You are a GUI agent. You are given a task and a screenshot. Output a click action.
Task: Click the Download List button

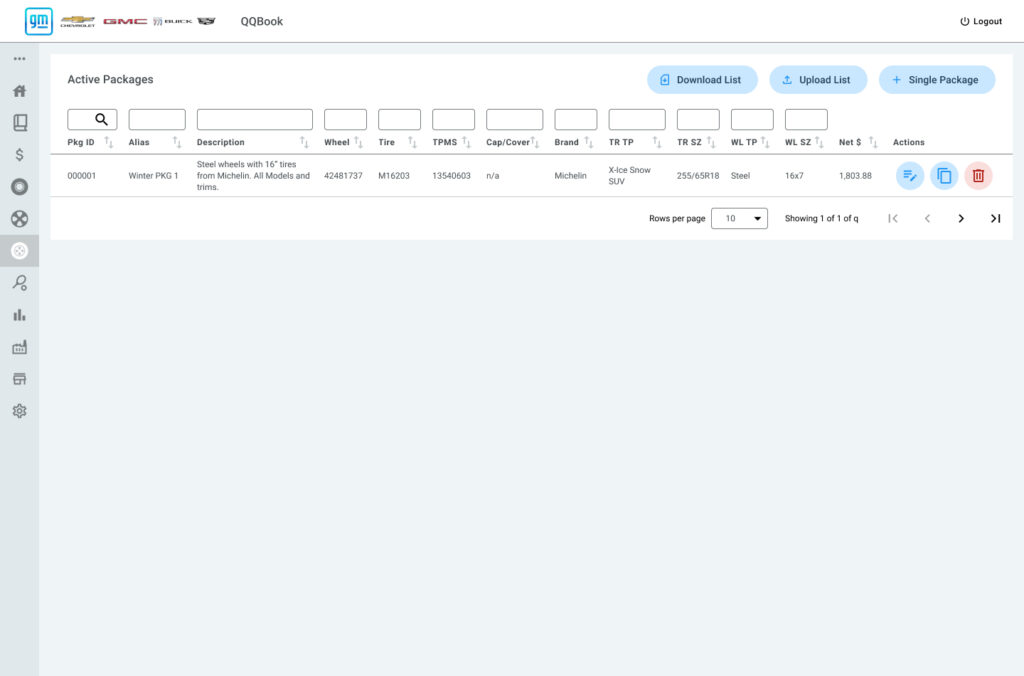click(701, 80)
